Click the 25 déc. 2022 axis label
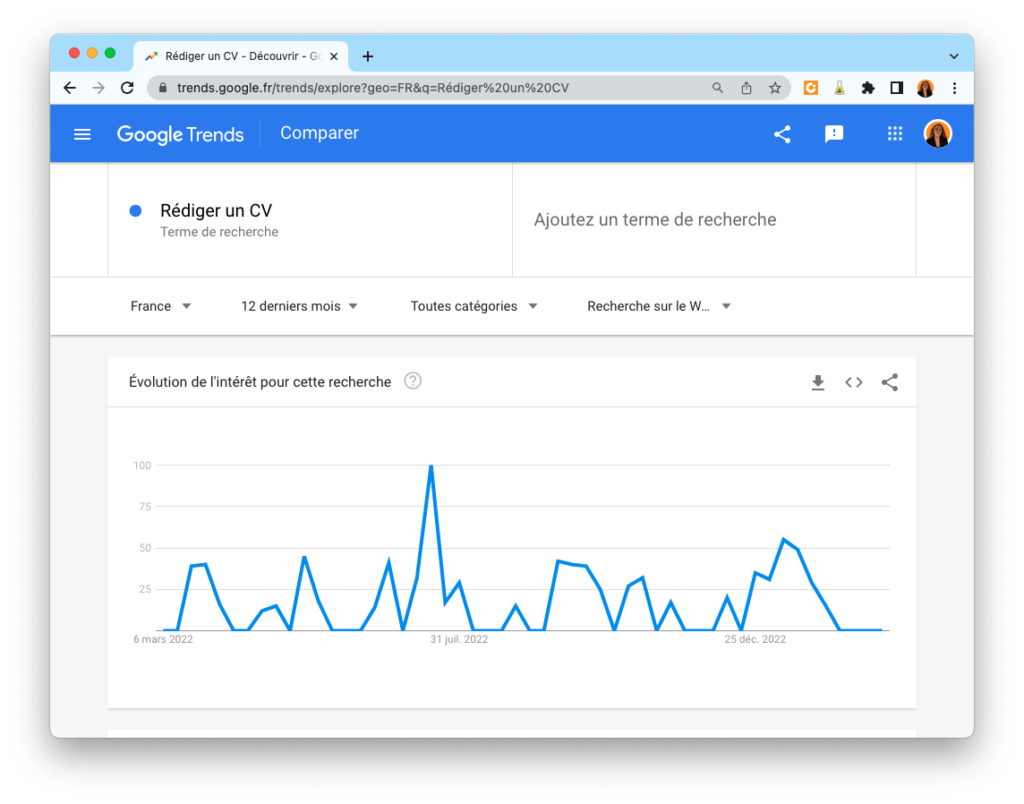The image size is (1024, 804). tap(755, 639)
